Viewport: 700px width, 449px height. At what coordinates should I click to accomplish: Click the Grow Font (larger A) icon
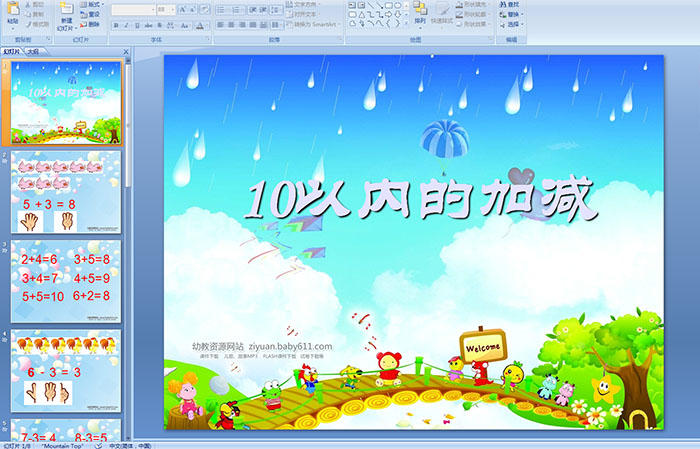183,9
